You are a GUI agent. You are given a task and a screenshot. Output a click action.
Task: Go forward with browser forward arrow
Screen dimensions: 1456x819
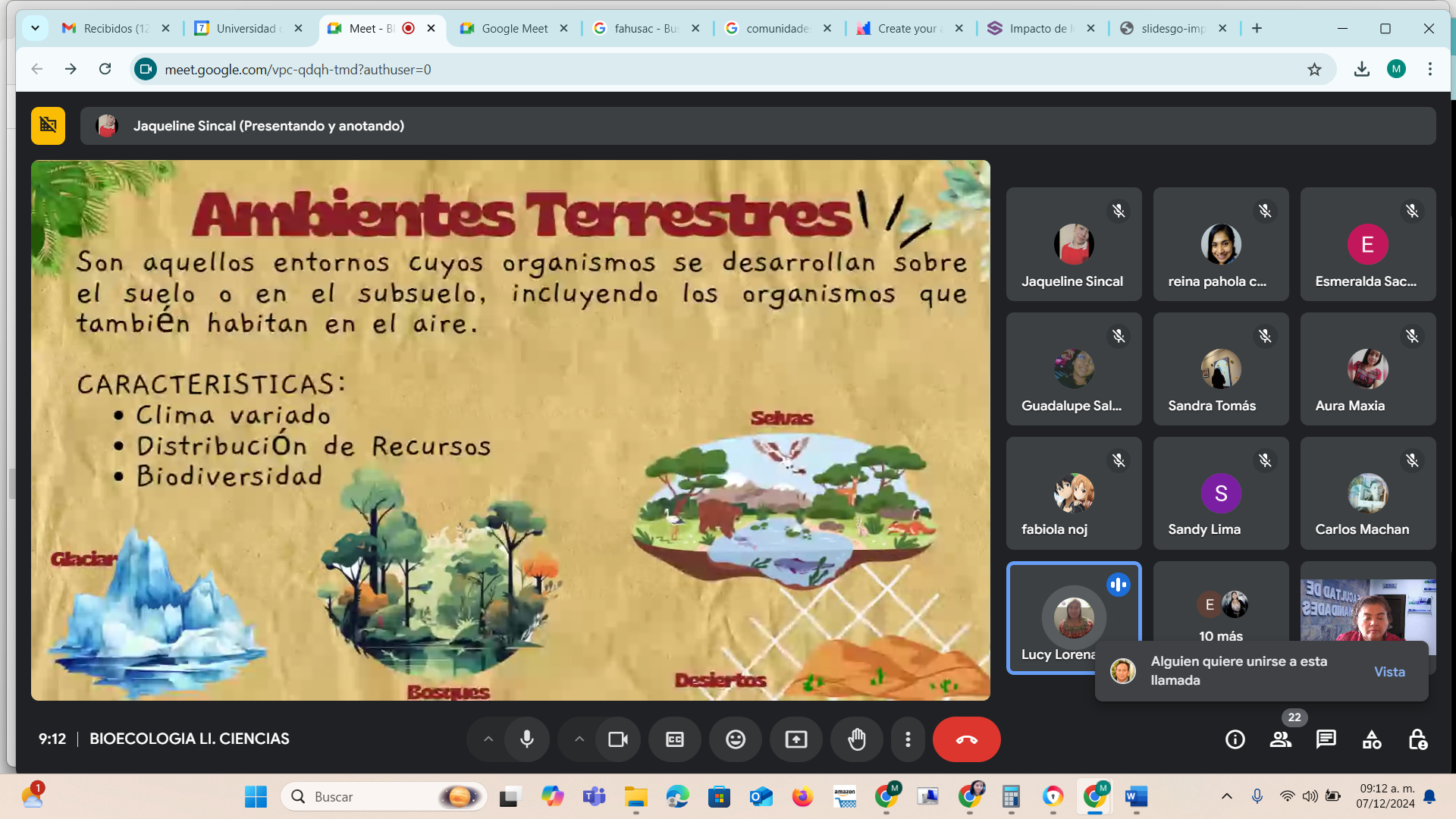point(71,69)
